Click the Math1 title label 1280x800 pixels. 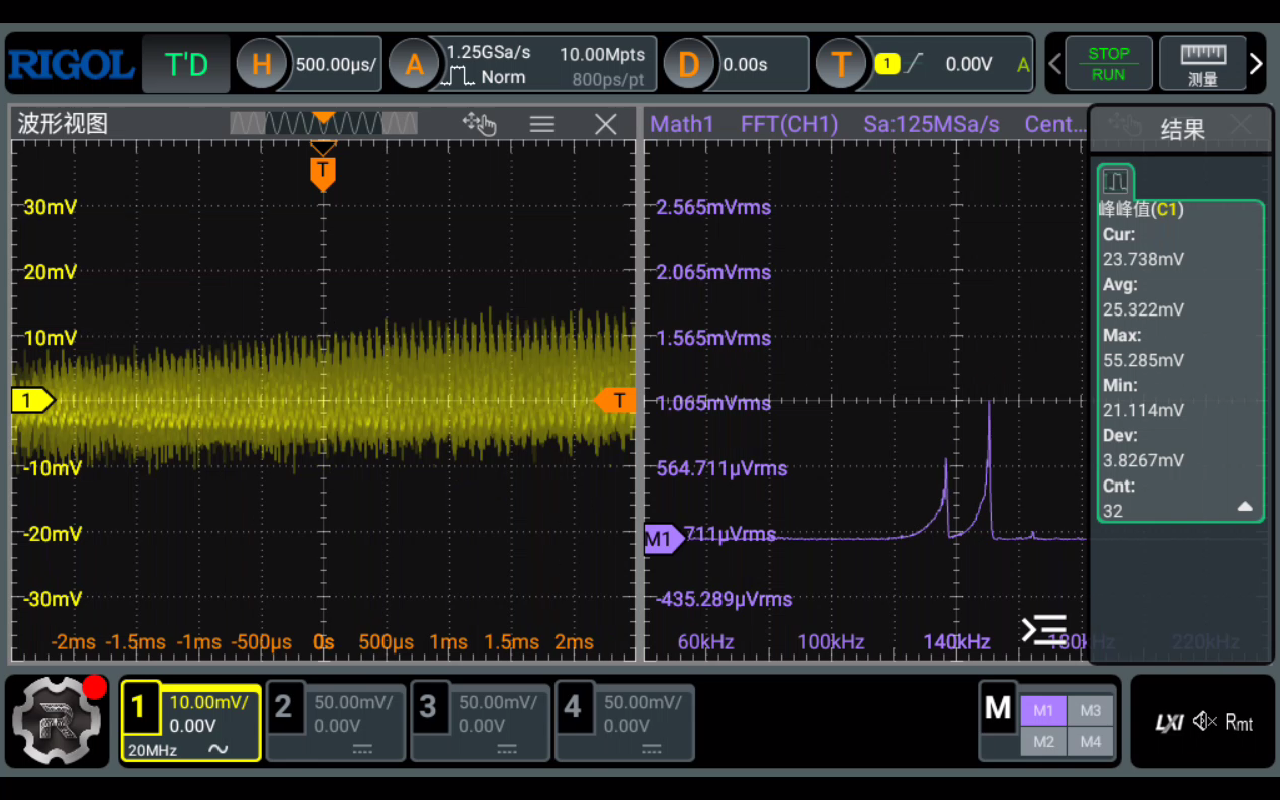(x=682, y=124)
